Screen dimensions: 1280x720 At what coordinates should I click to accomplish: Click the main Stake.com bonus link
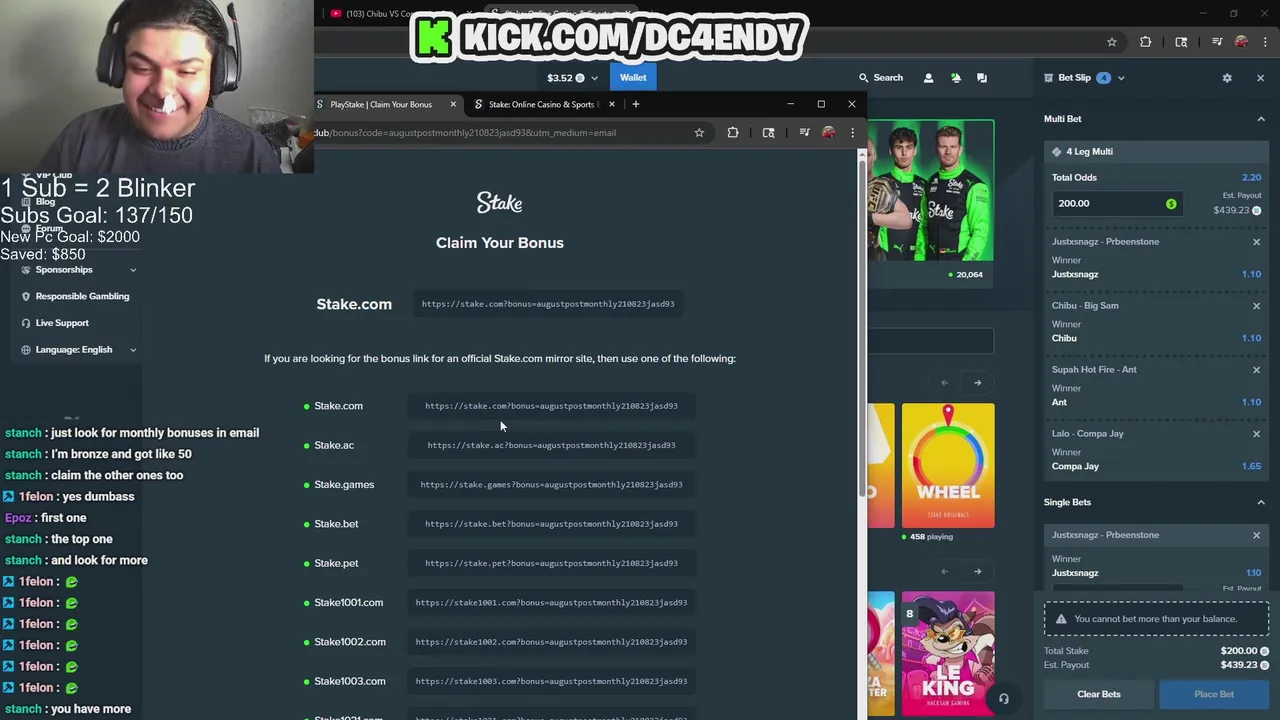[x=548, y=304]
